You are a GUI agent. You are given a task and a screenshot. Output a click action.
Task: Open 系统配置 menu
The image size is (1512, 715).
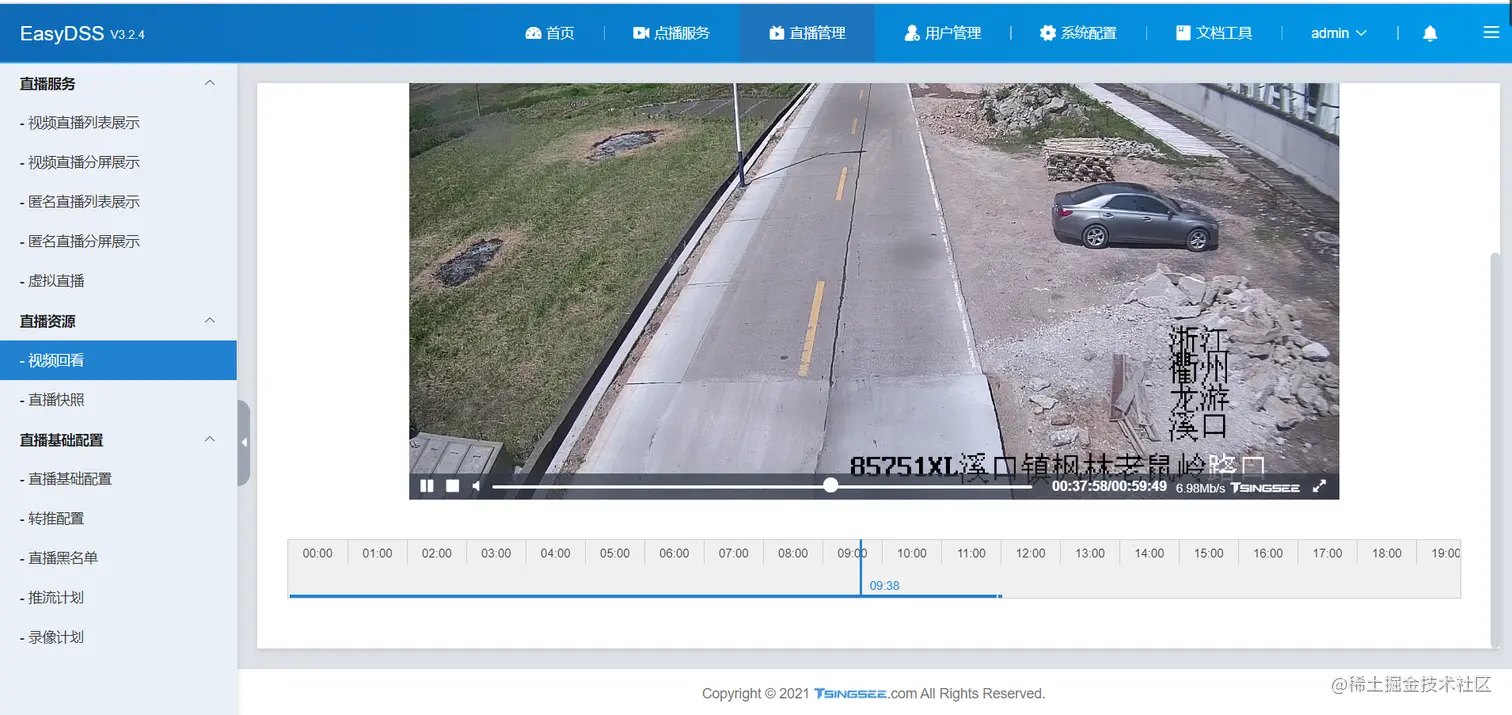coord(1078,33)
